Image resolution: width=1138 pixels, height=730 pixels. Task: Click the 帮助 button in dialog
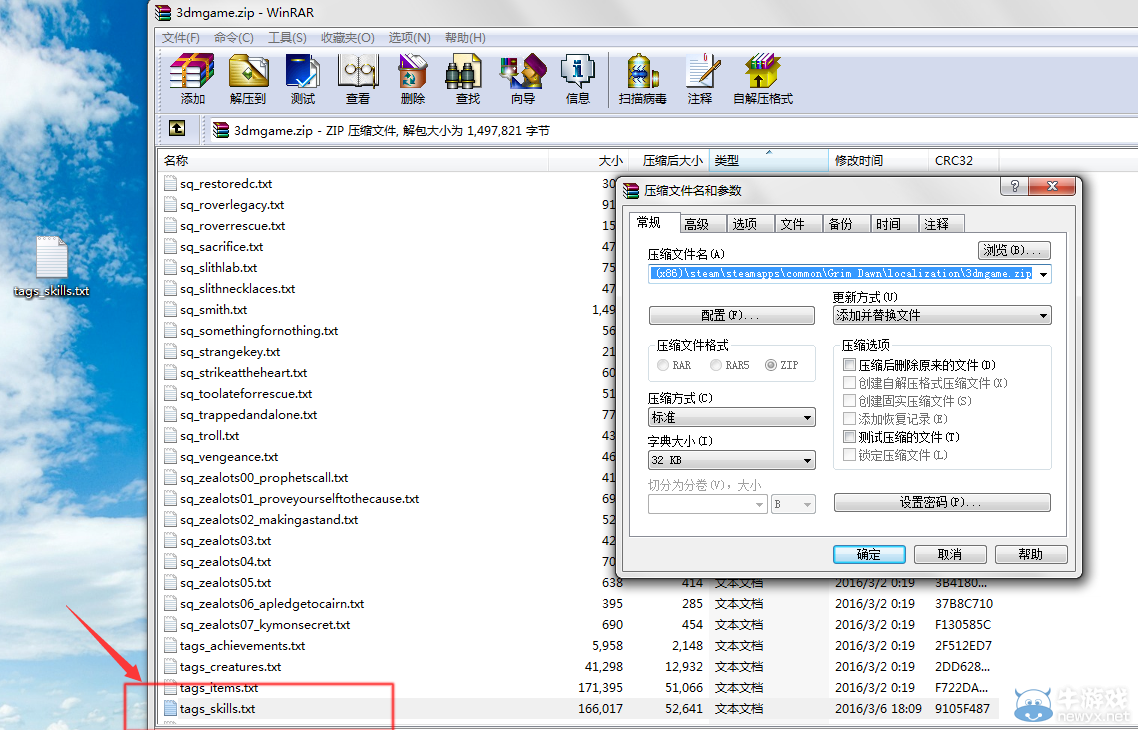(1031, 554)
